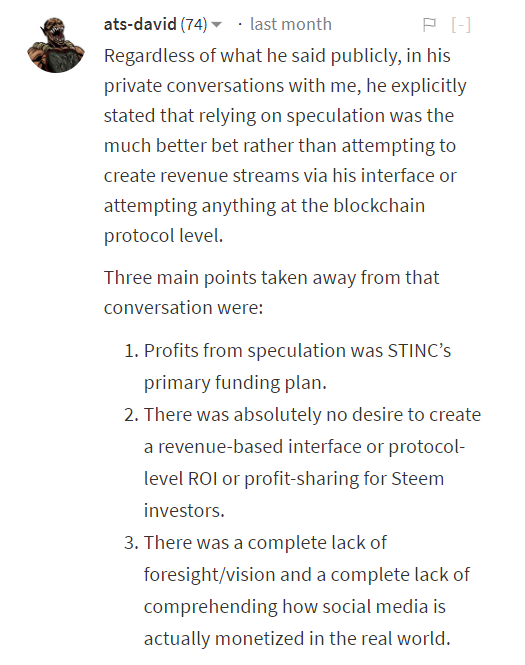Open the dropdown arrow next to ats-david (74)
525x665 pixels.
click(216, 25)
